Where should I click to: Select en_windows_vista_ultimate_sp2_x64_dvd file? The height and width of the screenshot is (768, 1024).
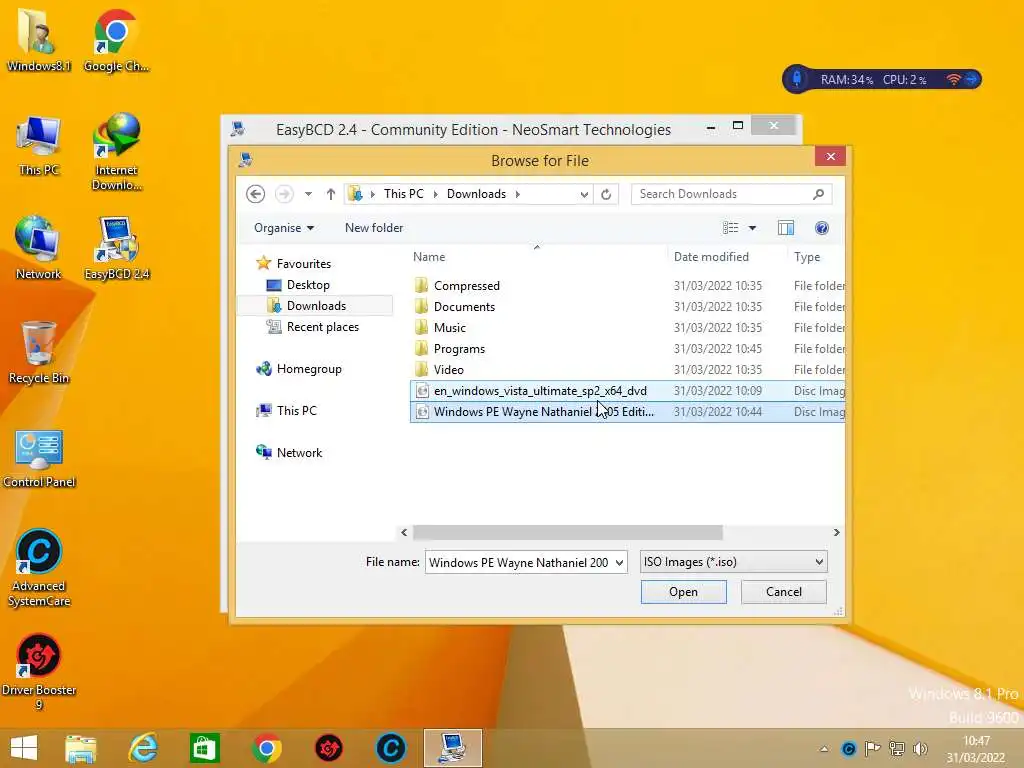[x=627, y=391]
